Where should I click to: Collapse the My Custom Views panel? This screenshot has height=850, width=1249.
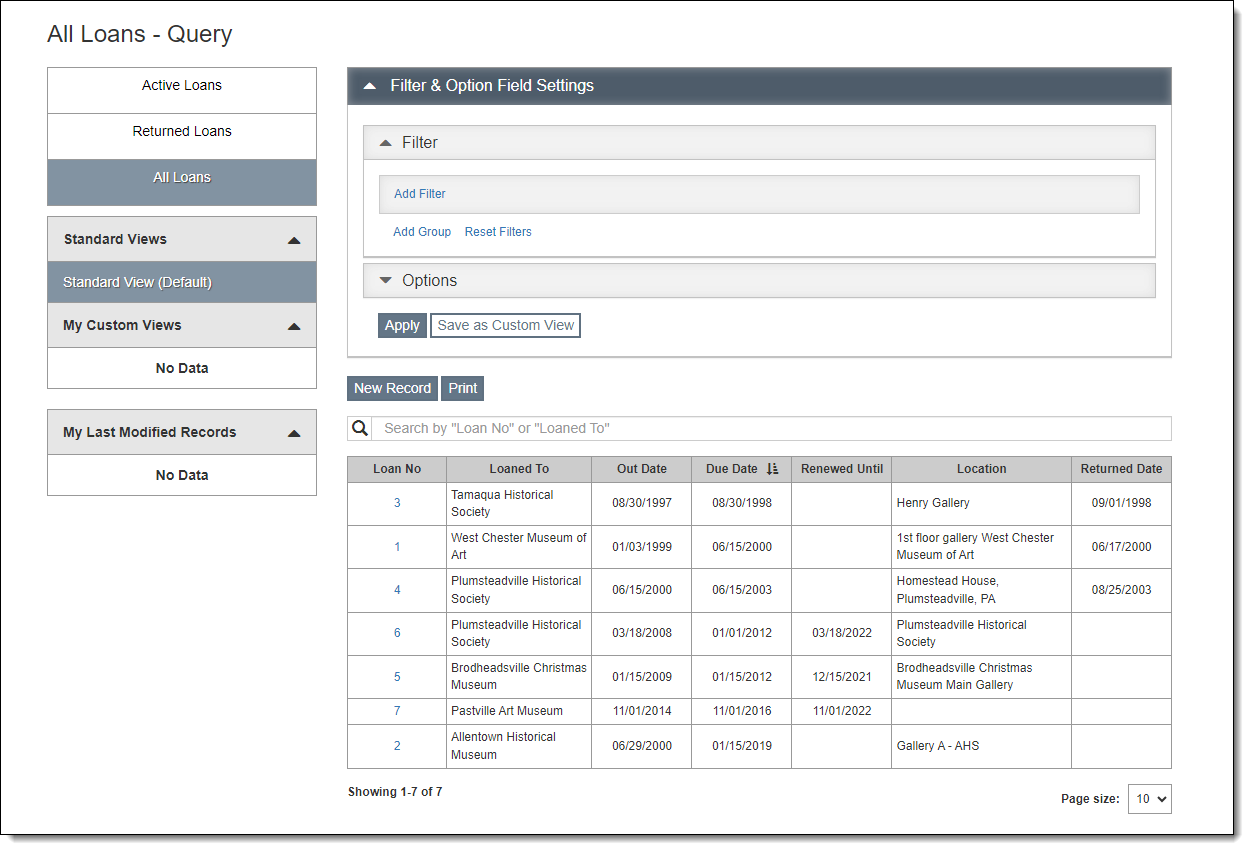pos(294,326)
